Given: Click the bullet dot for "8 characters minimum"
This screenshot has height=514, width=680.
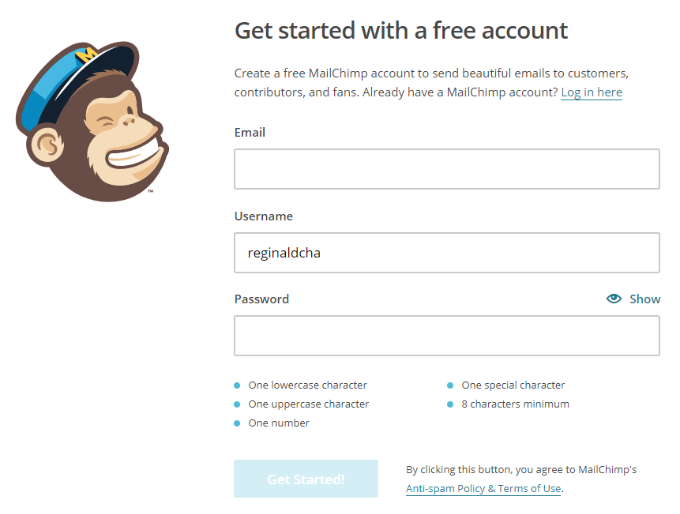Looking at the screenshot, I should click(x=450, y=404).
